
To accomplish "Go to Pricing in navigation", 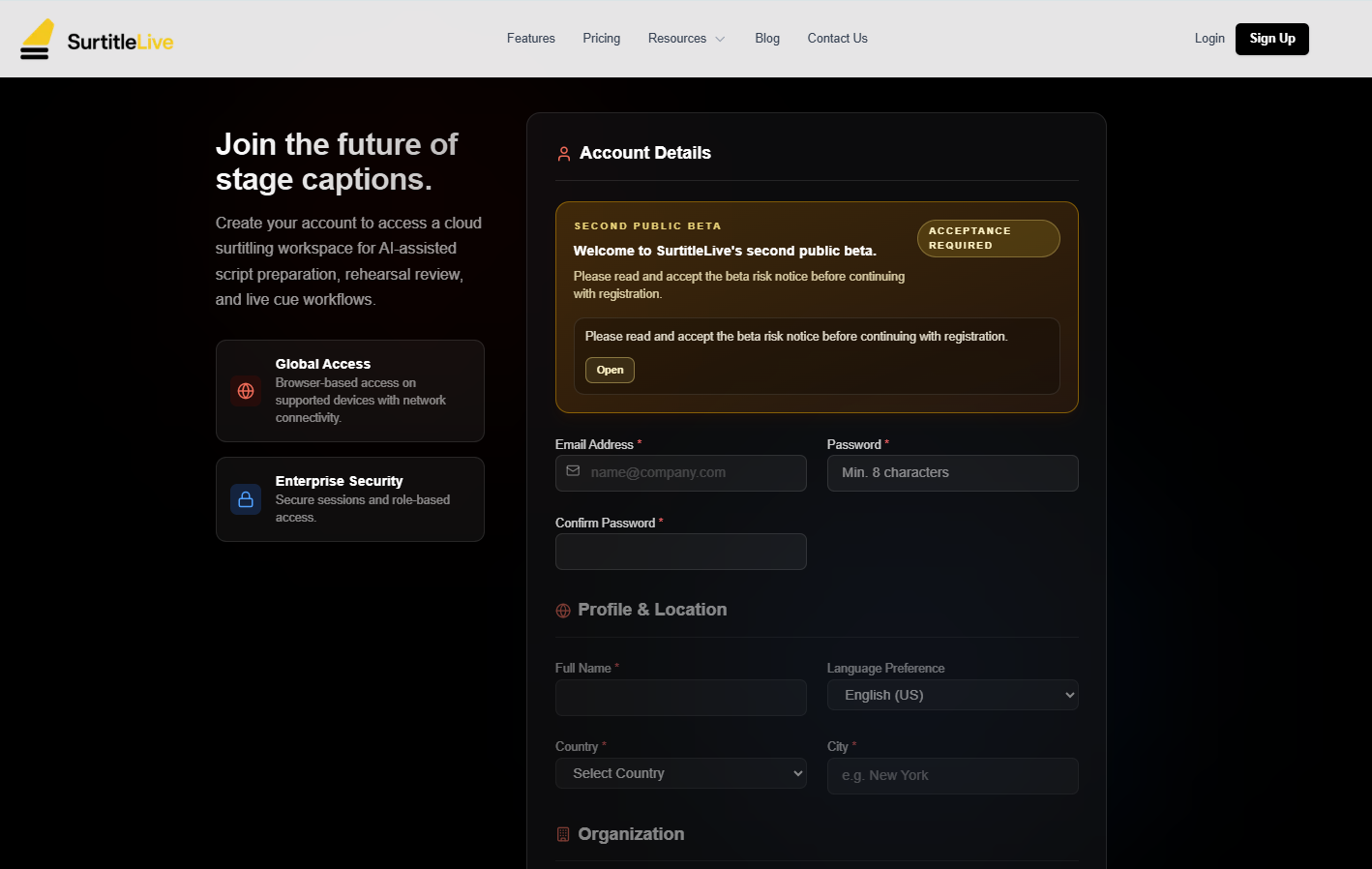I will click(x=602, y=39).
